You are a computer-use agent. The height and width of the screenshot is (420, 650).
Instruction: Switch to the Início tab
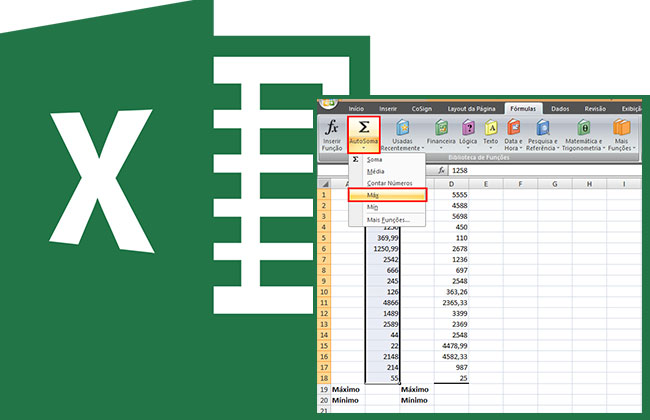356,109
